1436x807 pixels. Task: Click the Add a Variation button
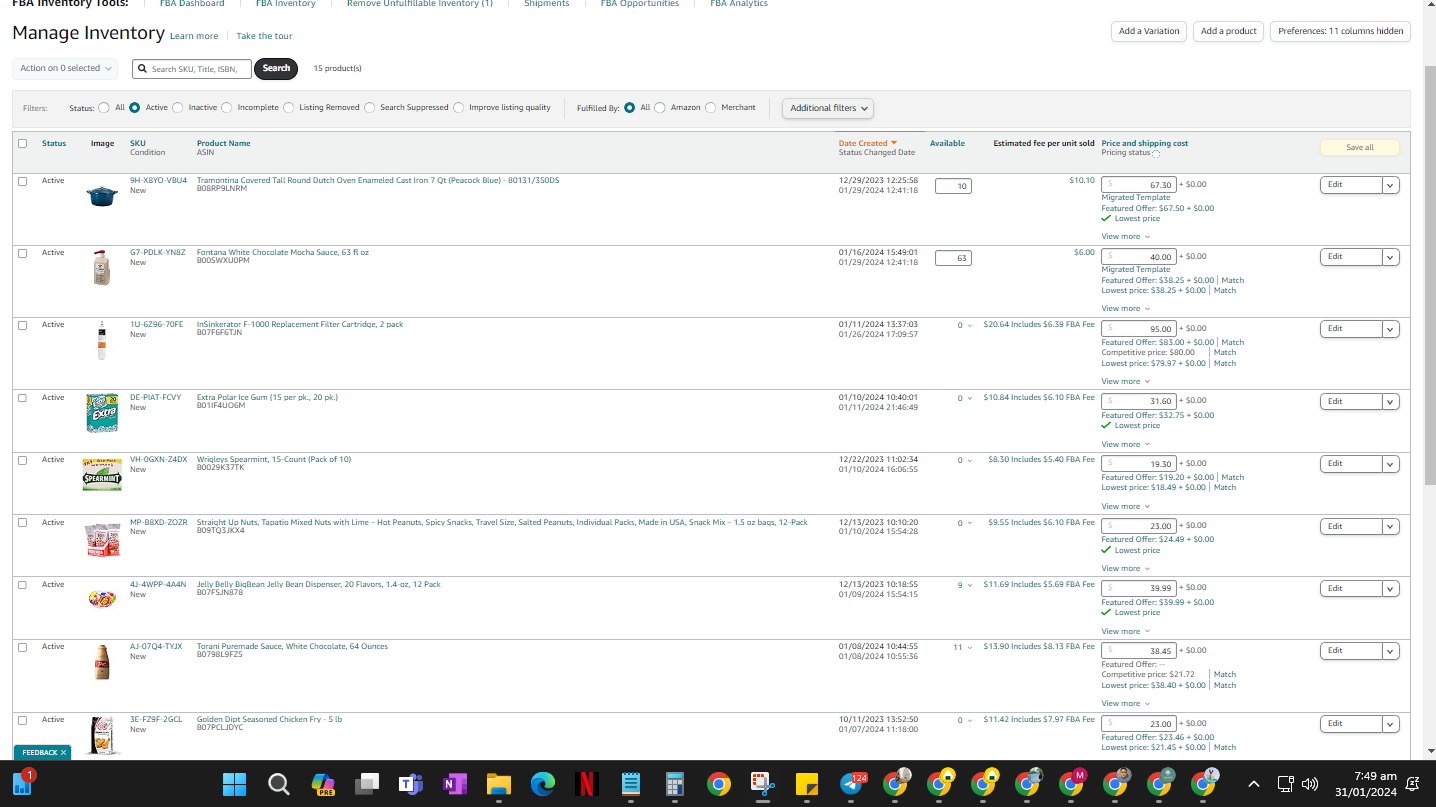tap(1149, 31)
